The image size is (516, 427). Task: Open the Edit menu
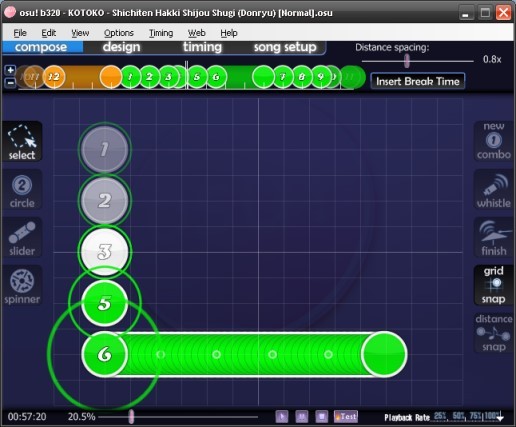click(49, 33)
